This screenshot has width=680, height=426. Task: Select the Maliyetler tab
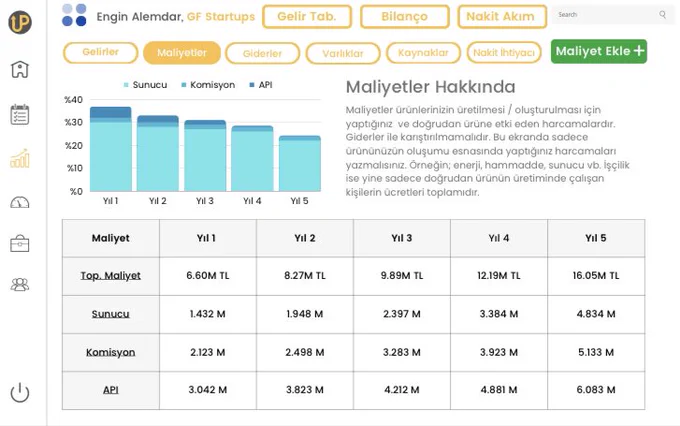(x=182, y=52)
